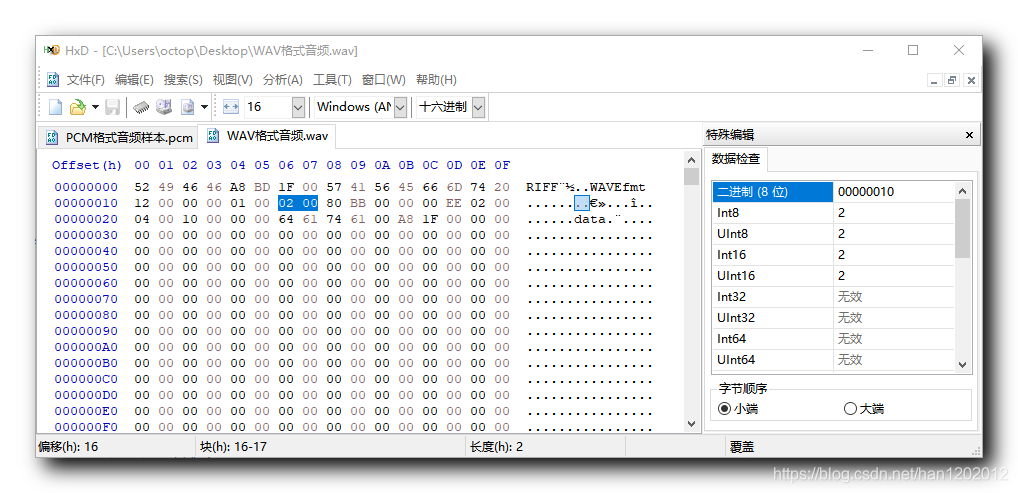Select 小端 little-endian byte order
The width and height of the screenshot is (1018, 493).
click(x=737, y=409)
